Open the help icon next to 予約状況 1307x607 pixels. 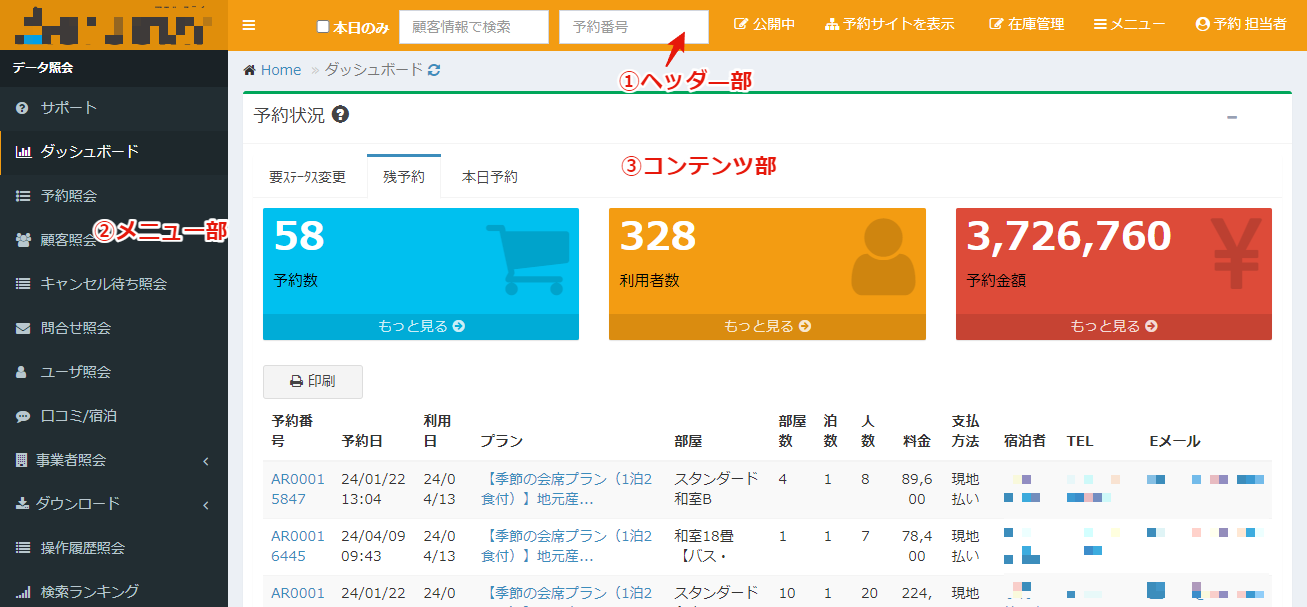[x=340, y=115]
